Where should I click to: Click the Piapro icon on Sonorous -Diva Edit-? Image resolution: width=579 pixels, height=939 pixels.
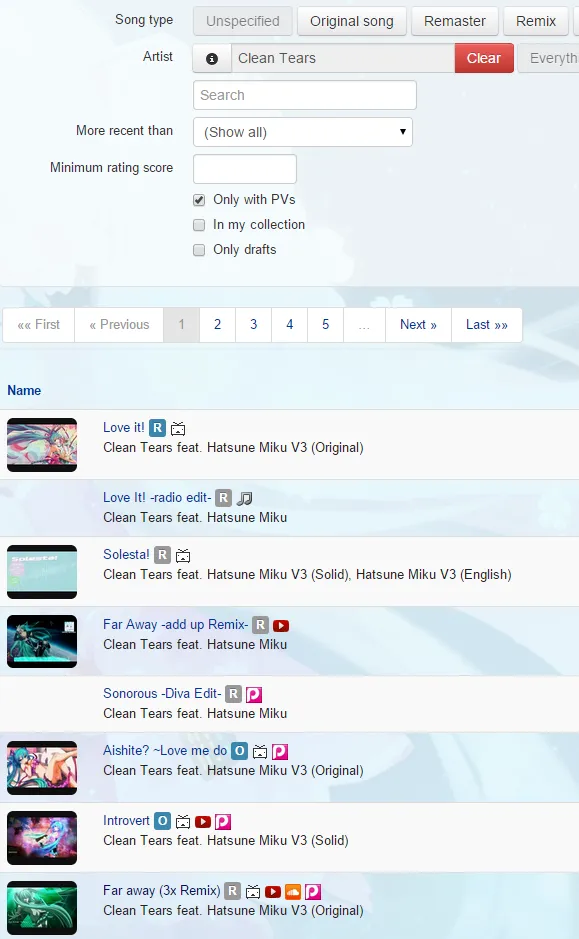254,695
